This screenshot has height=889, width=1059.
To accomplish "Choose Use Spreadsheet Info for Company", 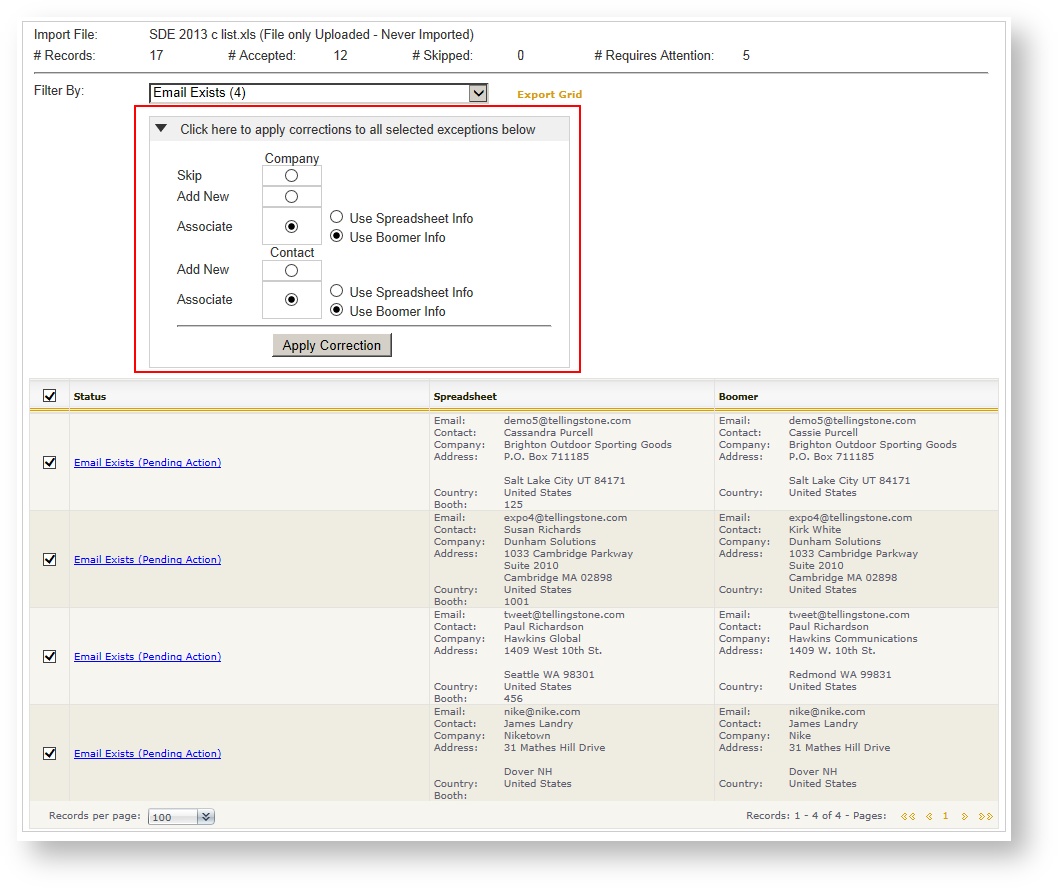I will pyautogui.click(x=336, y=217).
